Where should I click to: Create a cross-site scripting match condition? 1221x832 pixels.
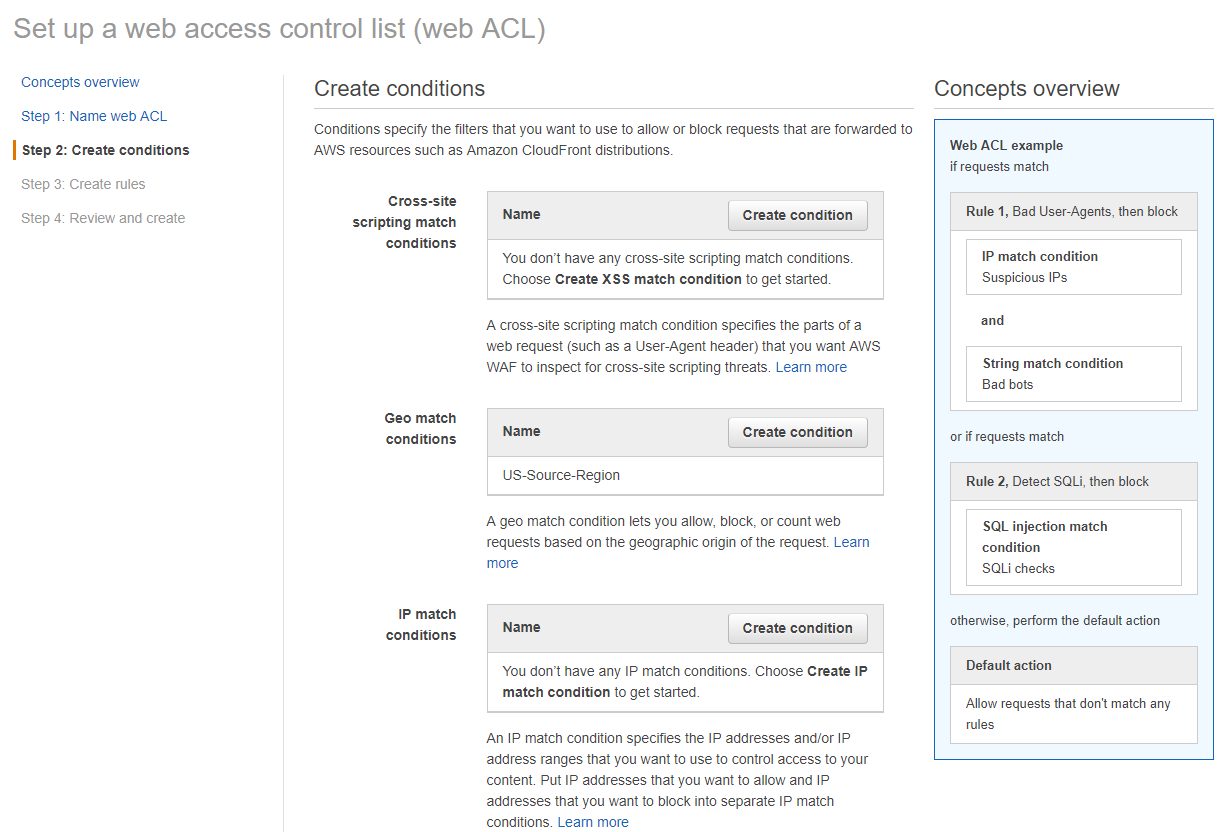[x=797, y=215]
